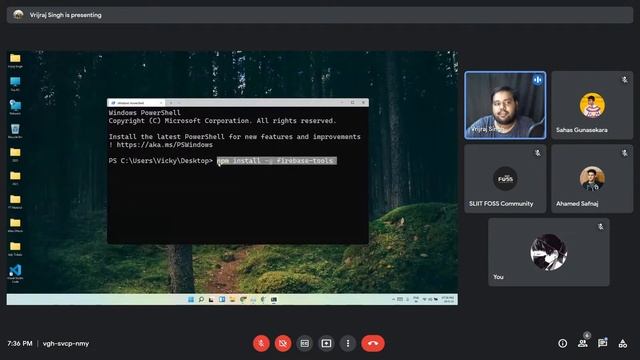The width and height of the screenshot is (640, 360).
Task: Open the Windows Start button on taskbar
Action: coord(191,300)
